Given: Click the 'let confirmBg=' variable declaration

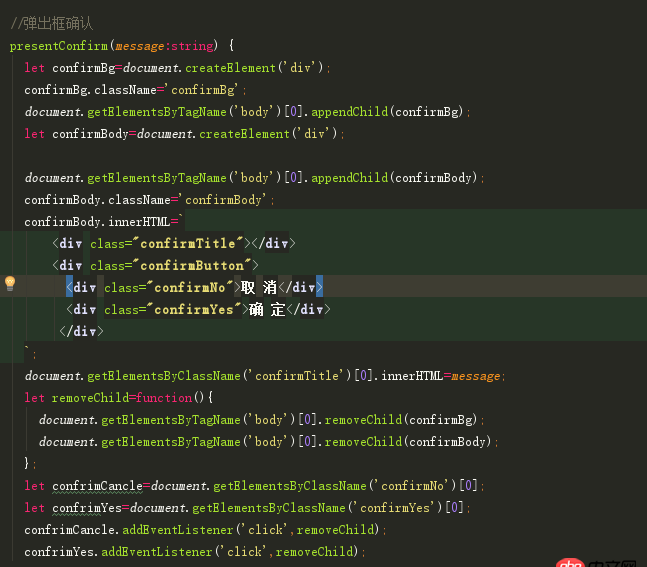Looking at the screenshot, I should click(x=73, y=68).
